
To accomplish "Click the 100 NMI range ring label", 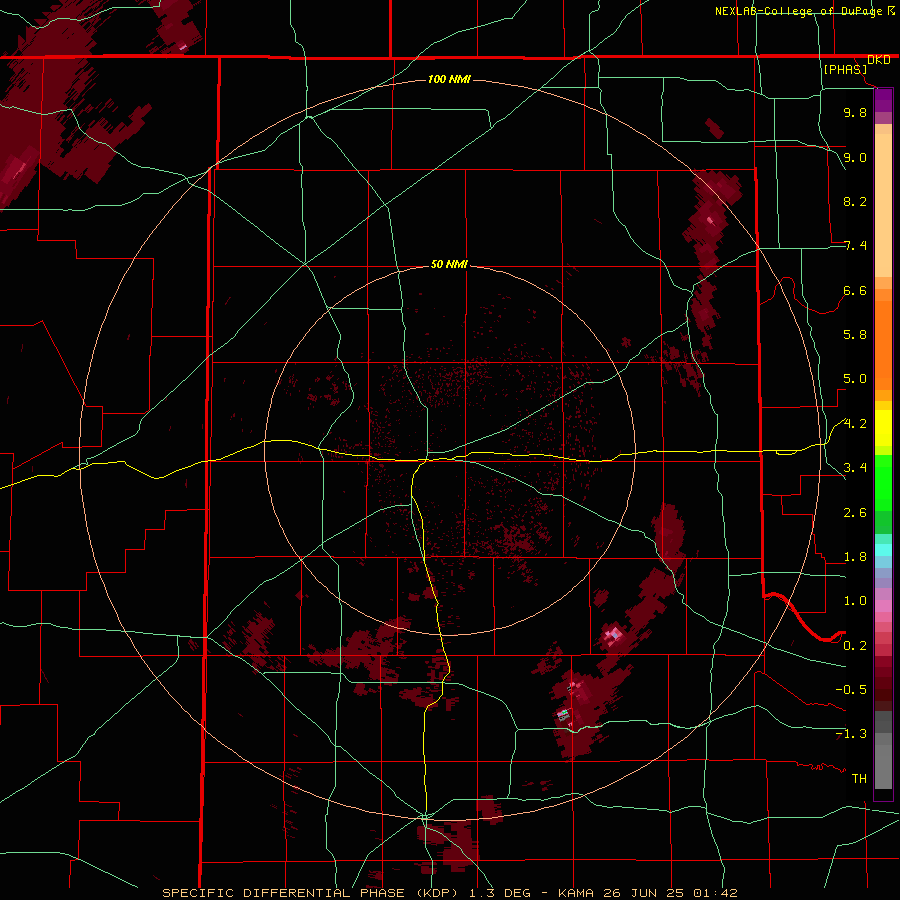I will point(449,79).
